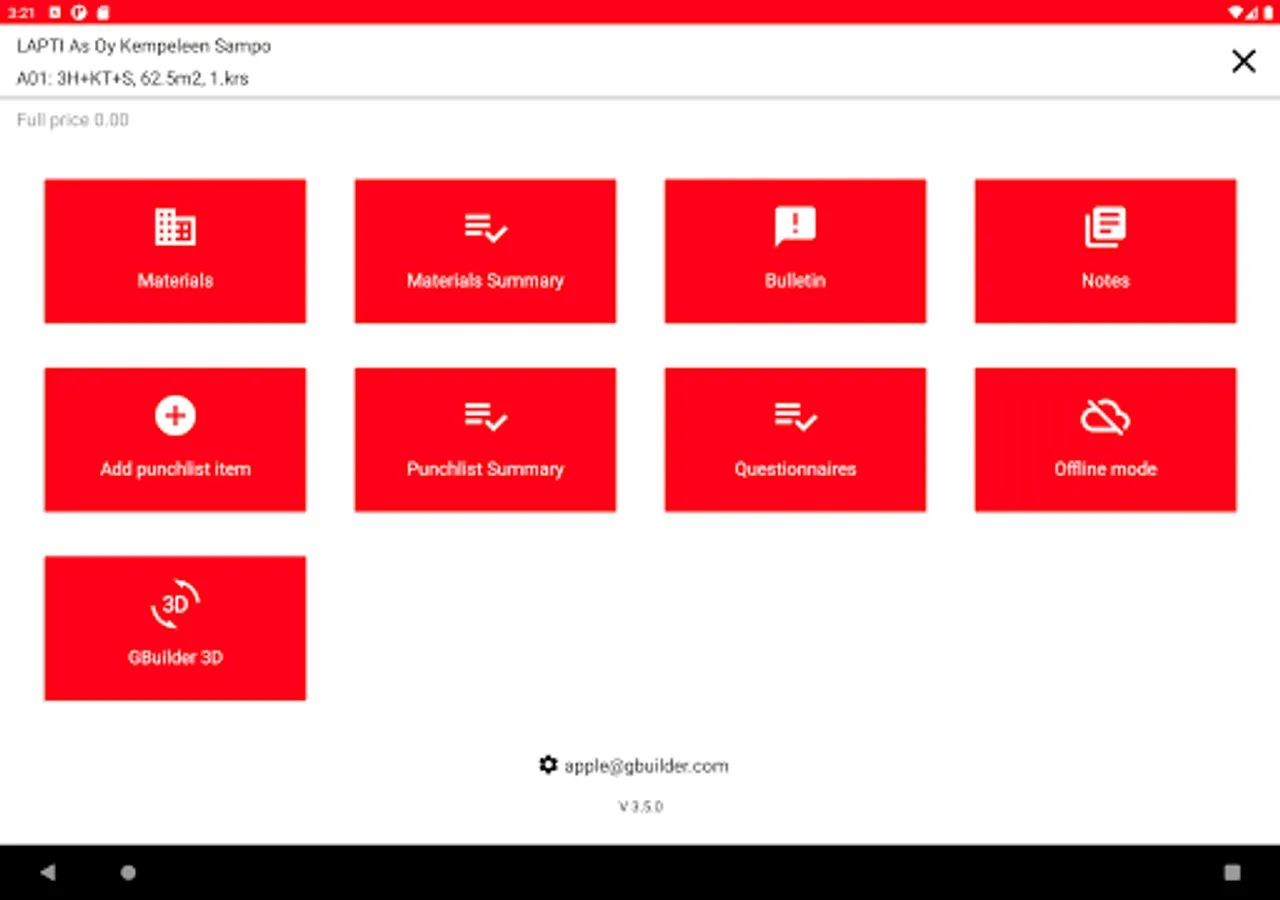Screen dimensions: 1280x900
Task: Click the Full price 0.00 label
Action: coord(73,120)
